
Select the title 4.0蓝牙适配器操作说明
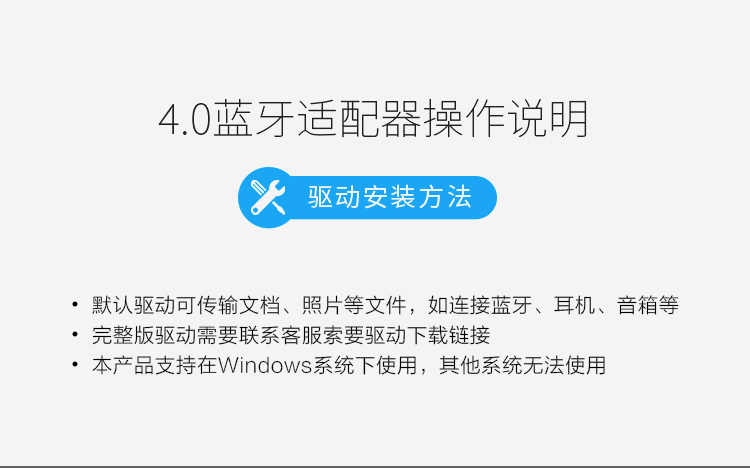coord(373,119)
